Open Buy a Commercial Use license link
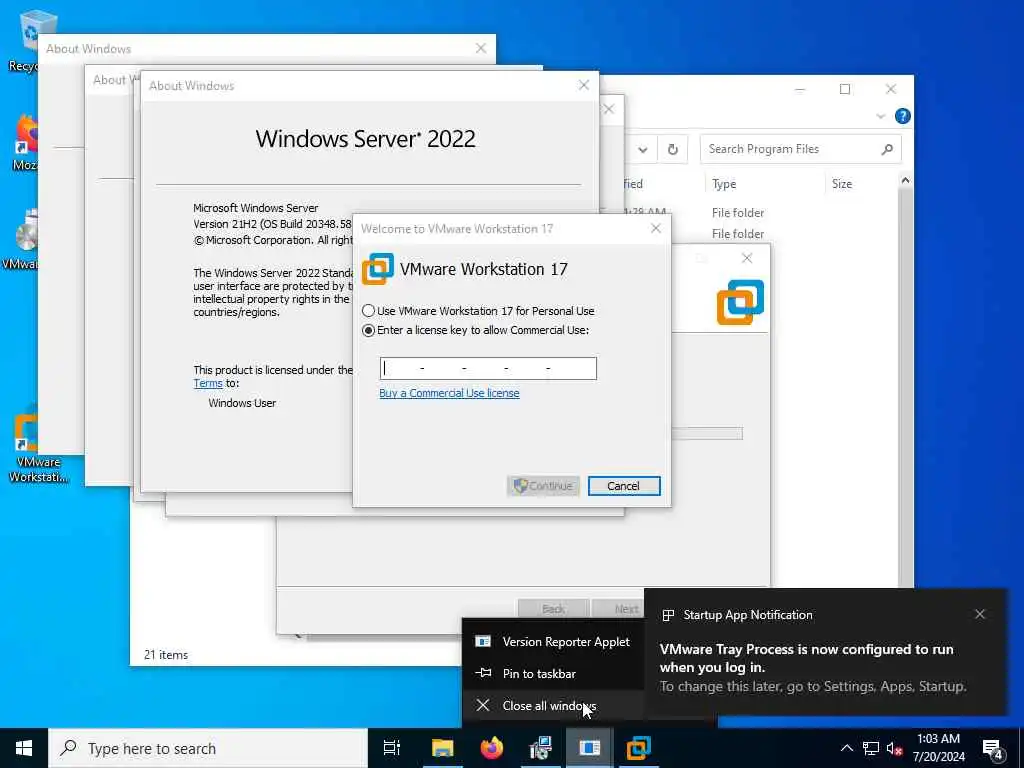 pyautogui.click(x=449, y=393)
